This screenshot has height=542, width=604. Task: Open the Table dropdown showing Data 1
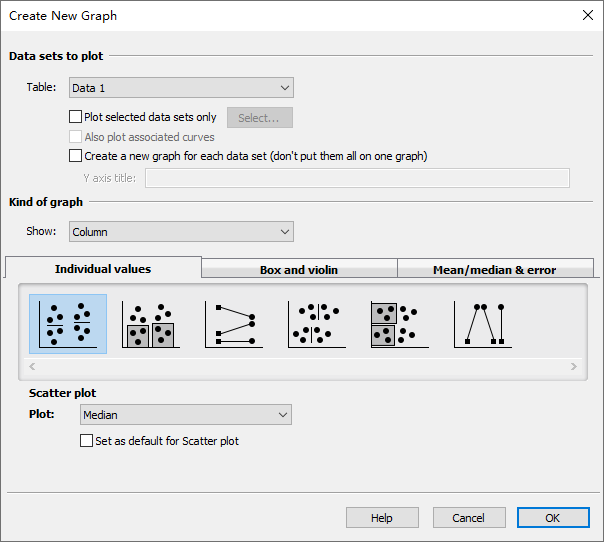click(181, 88)
